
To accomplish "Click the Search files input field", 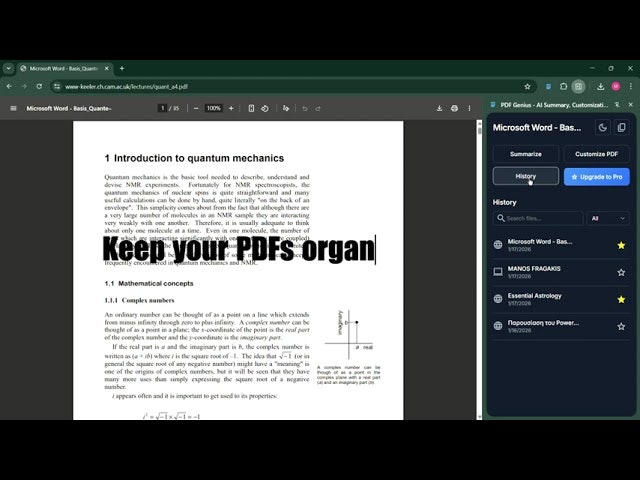I will [538, 218].
